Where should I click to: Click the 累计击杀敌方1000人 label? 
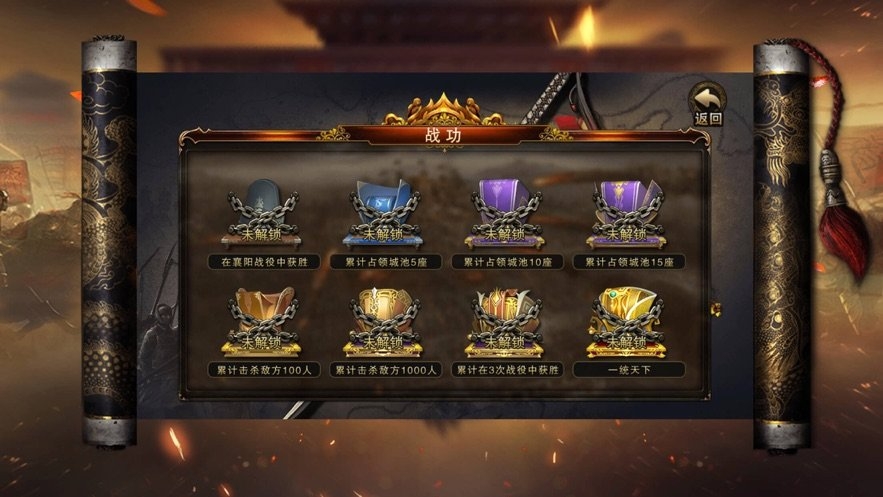pyautogui.click(x=386, y=370)
